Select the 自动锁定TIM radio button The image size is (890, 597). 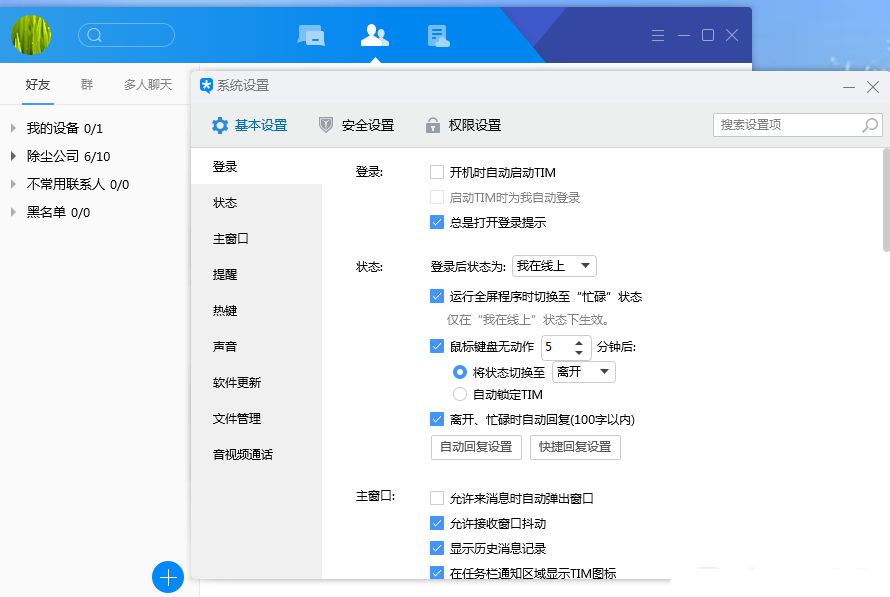460,394
